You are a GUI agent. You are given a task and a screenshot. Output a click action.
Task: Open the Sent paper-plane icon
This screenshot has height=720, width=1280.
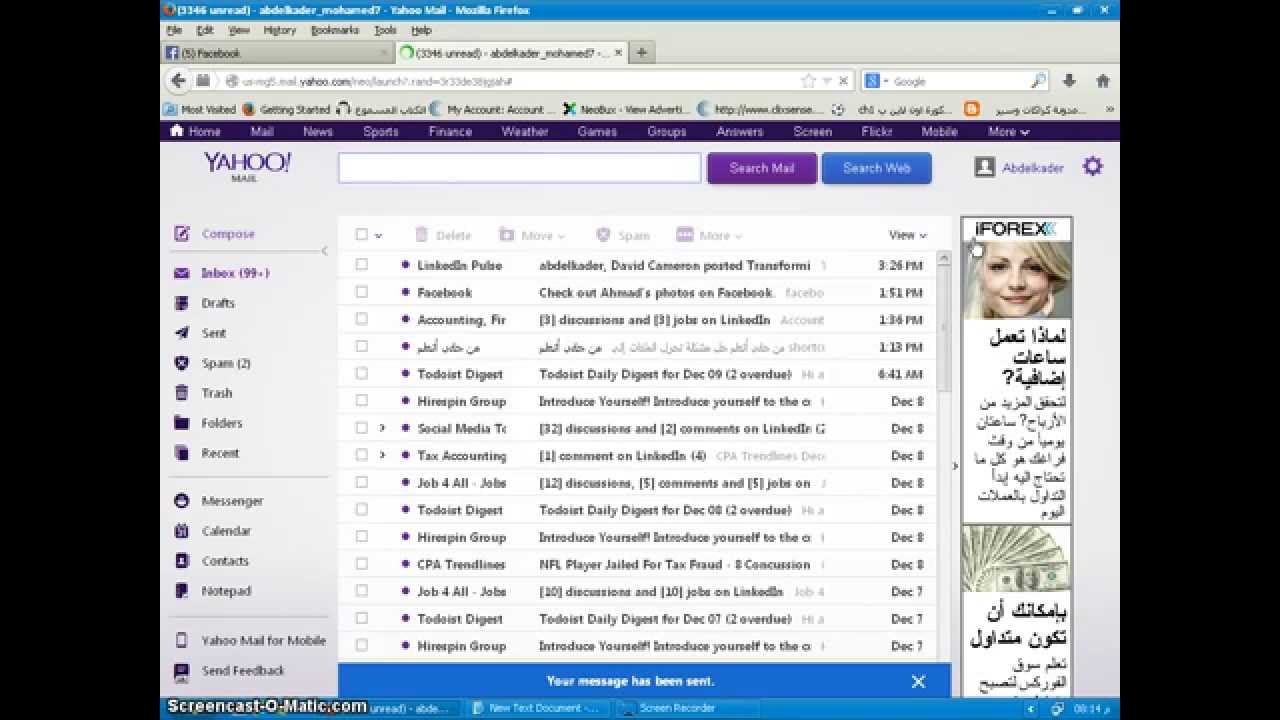pos(182,333)
